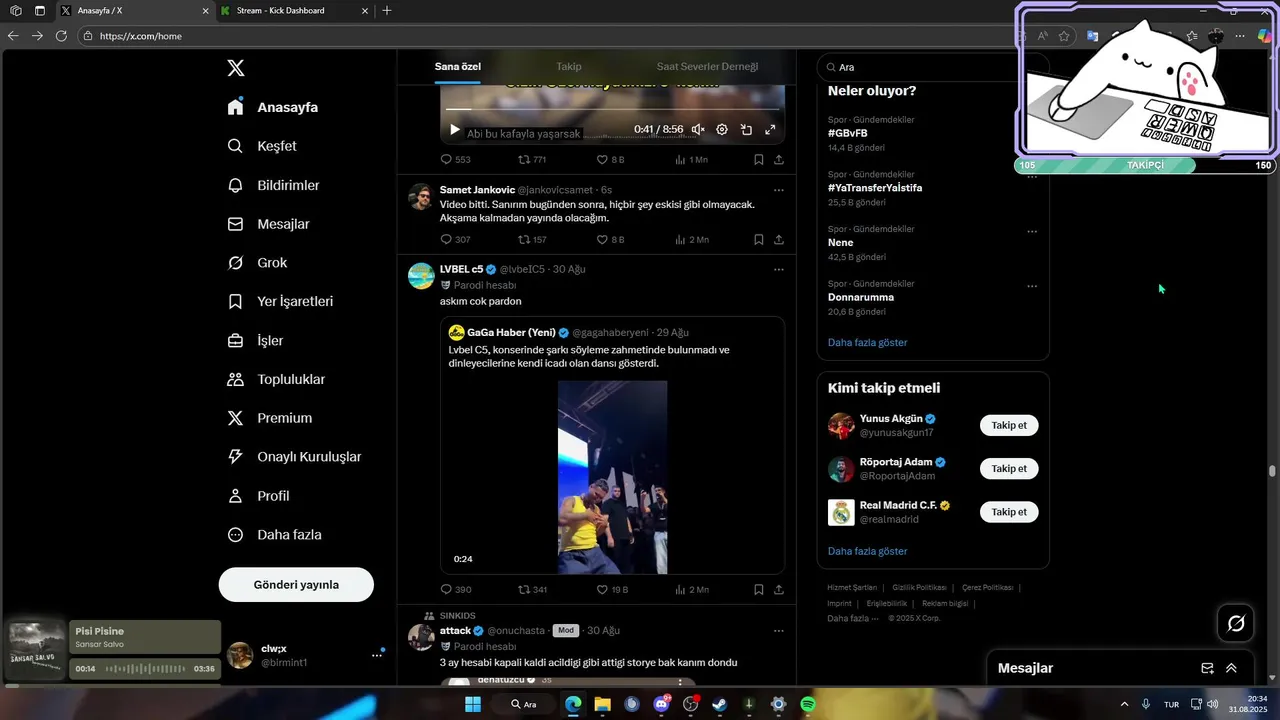
Task: Switch to Sana özel tab
Action: point(458,67)
